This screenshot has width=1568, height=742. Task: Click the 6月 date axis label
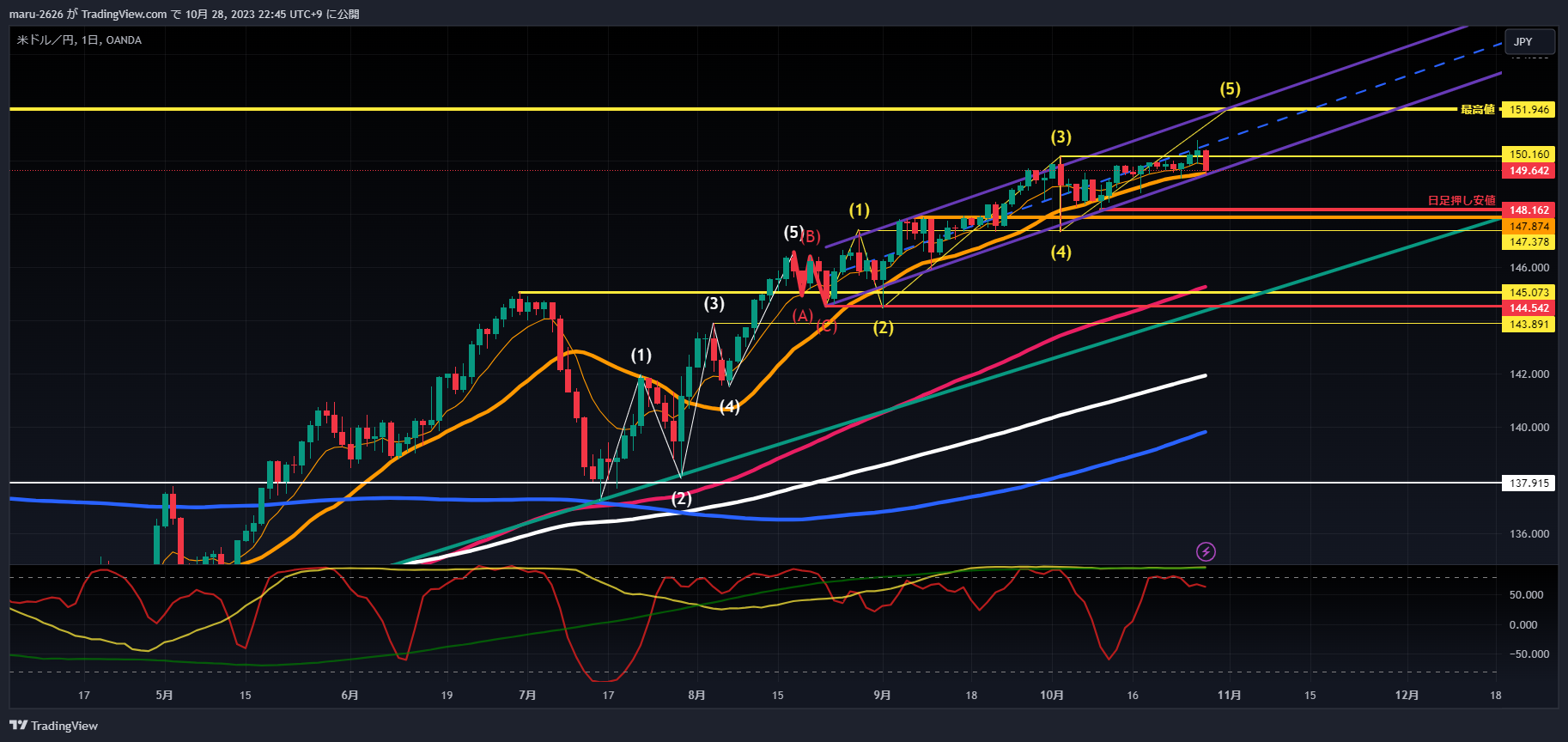(x=349, y=695)
